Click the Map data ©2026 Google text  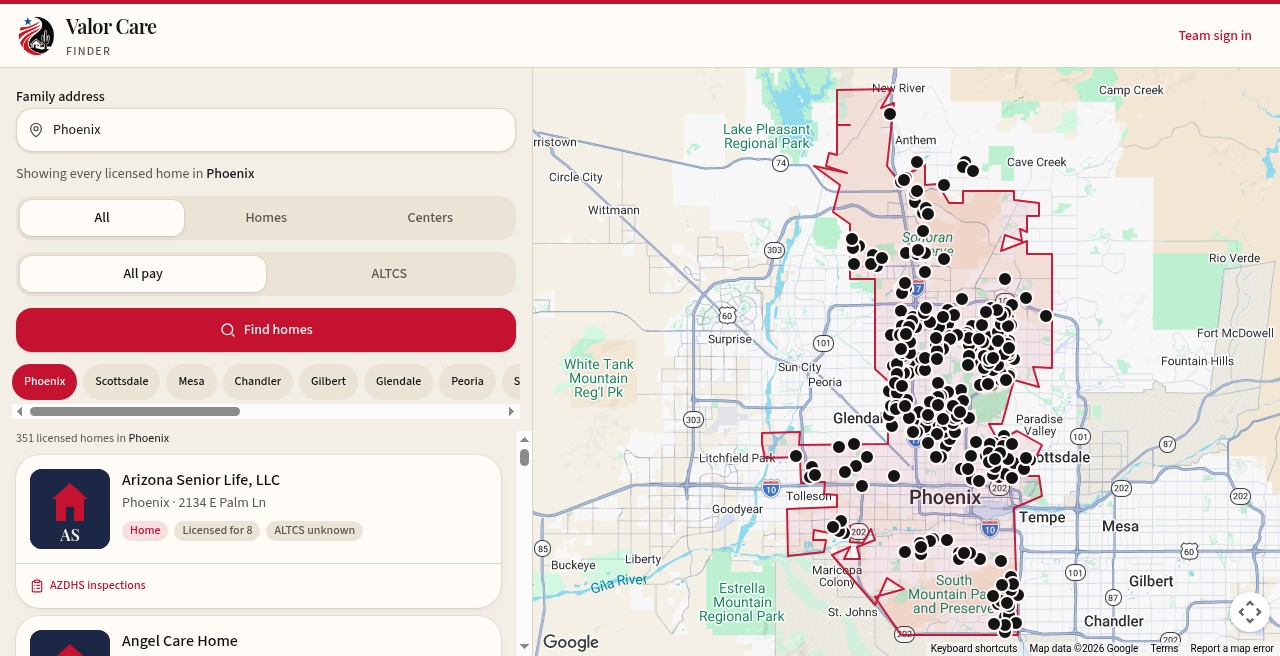1084,649
